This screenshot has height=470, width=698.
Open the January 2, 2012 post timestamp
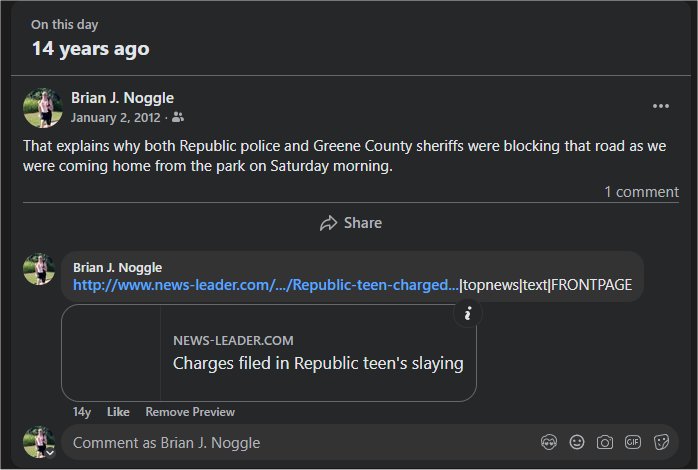pyautogui.click(x=117, y=117)
